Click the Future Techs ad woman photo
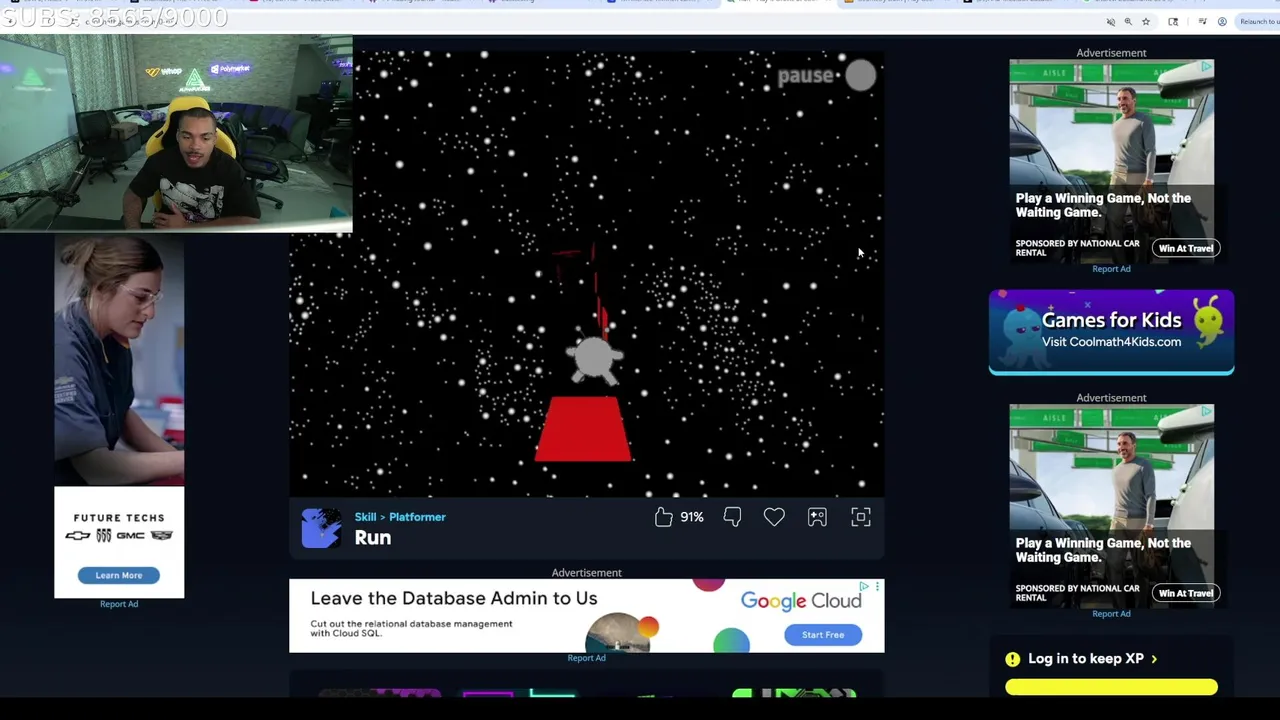 click(119, 360)
